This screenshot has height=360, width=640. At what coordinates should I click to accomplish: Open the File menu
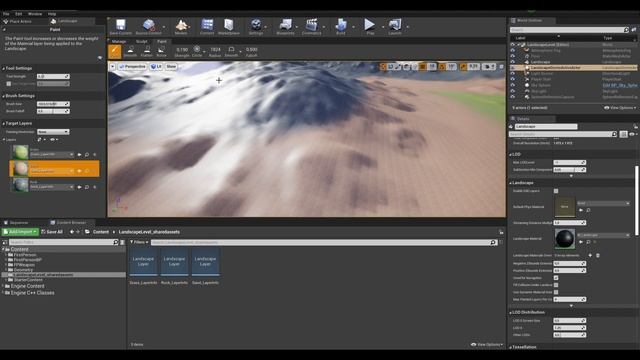6,14
